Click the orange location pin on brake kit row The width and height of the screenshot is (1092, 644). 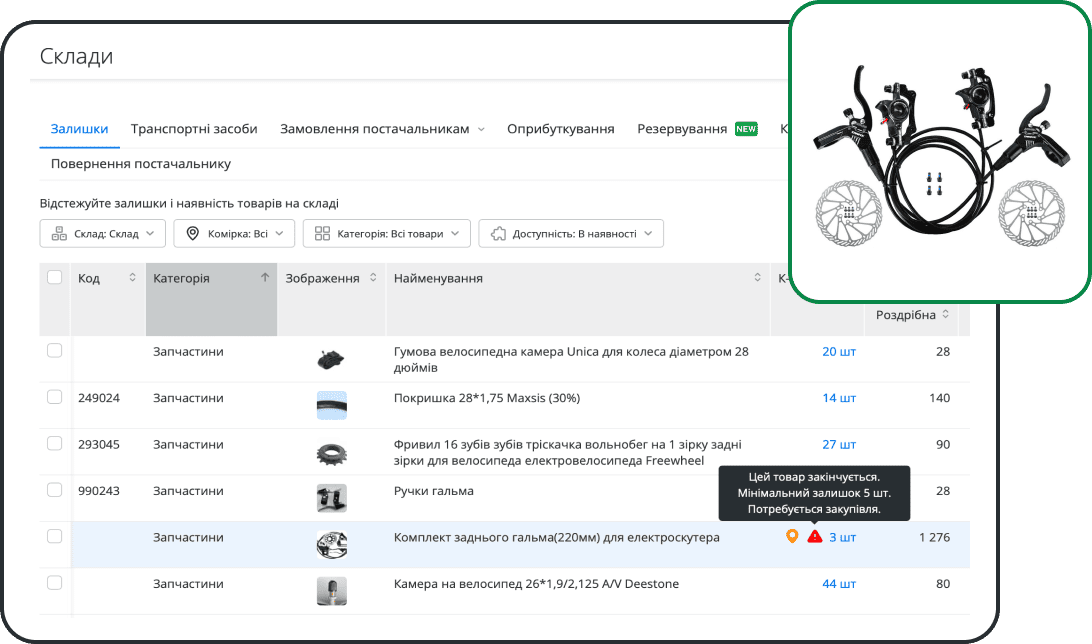pyautogui.click(x=793, y=537)
